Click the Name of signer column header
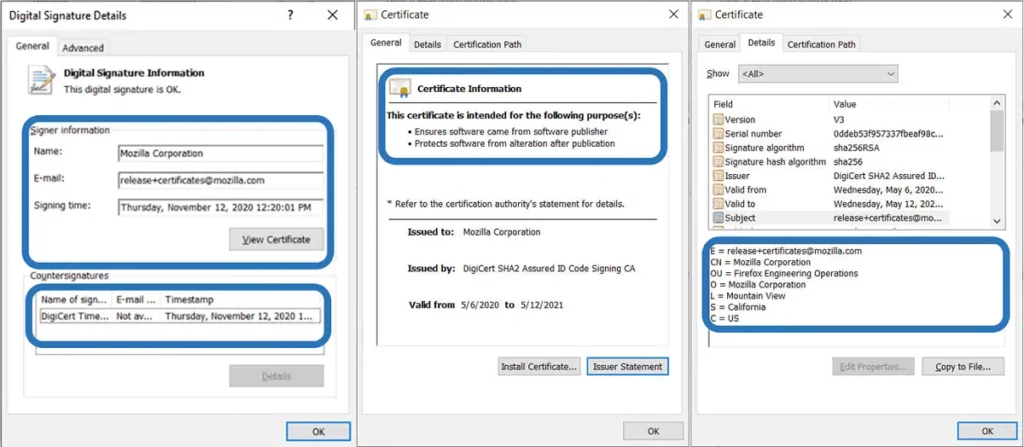Screen dimensions: 1024x447 [74, 299]
